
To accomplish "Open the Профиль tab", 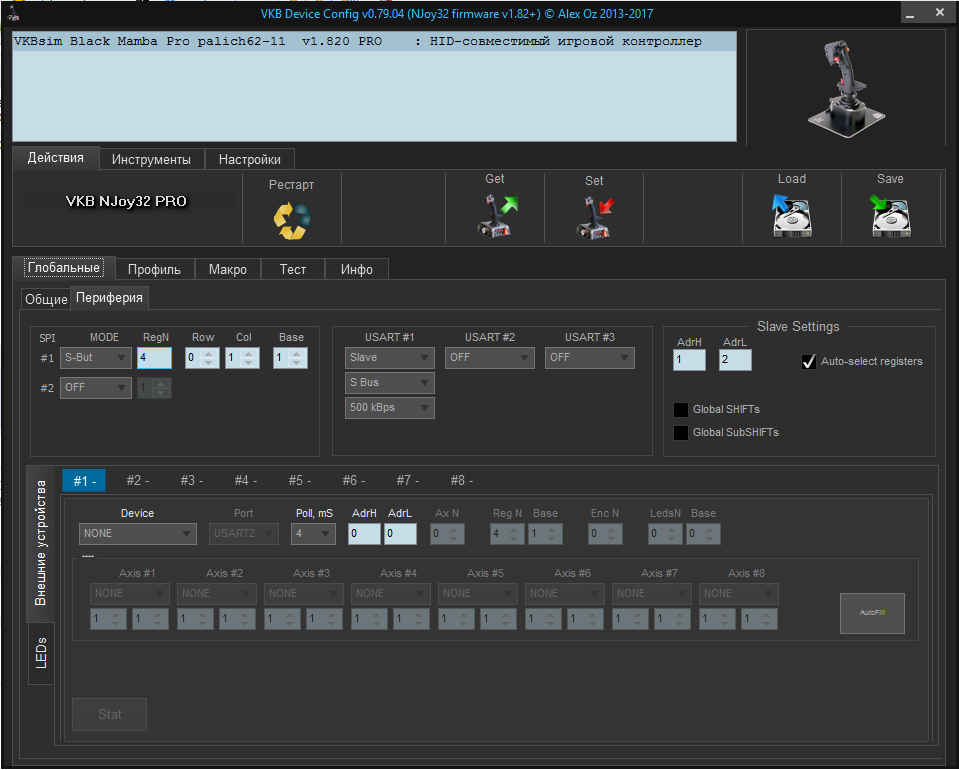I will 154,270.
